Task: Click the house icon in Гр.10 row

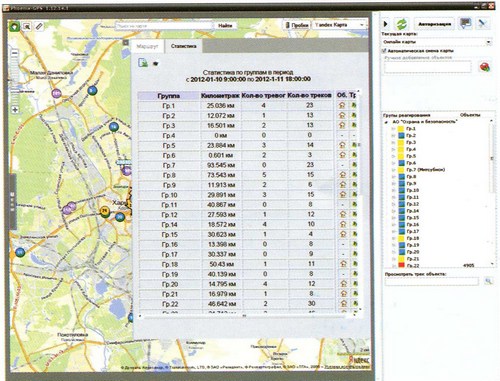Action: pos(342,194)
